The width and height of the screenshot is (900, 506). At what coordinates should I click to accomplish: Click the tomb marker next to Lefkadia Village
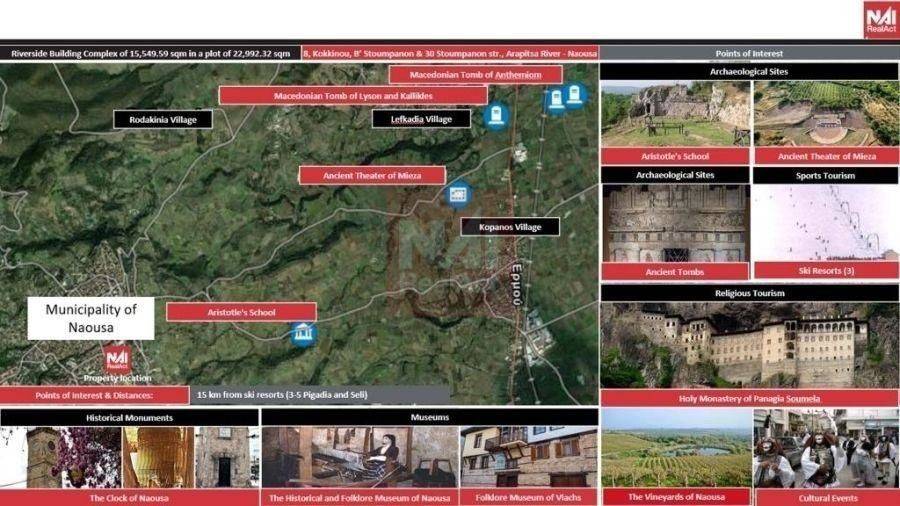[494, 116]
